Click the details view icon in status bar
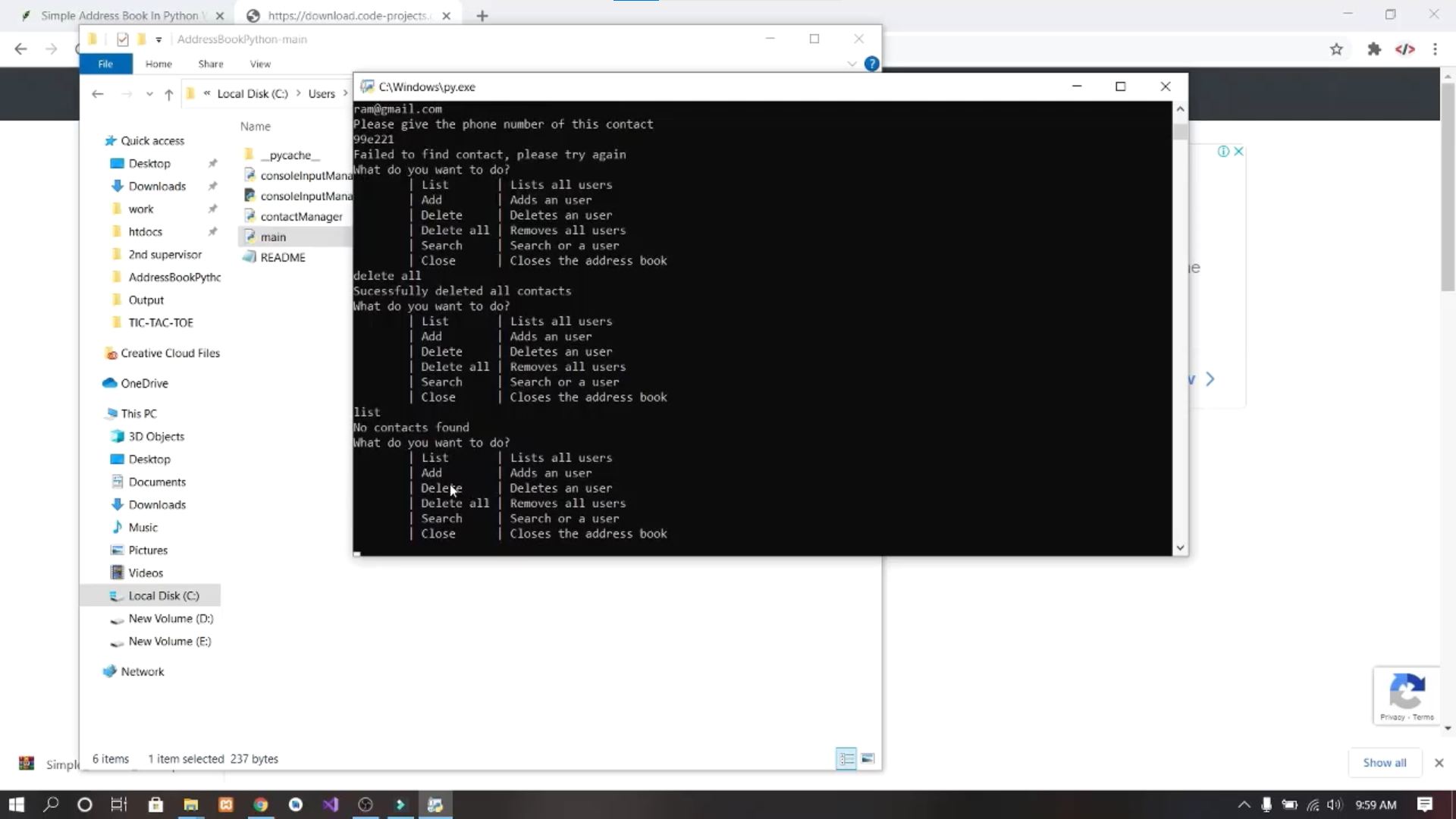 coord(846,758)
